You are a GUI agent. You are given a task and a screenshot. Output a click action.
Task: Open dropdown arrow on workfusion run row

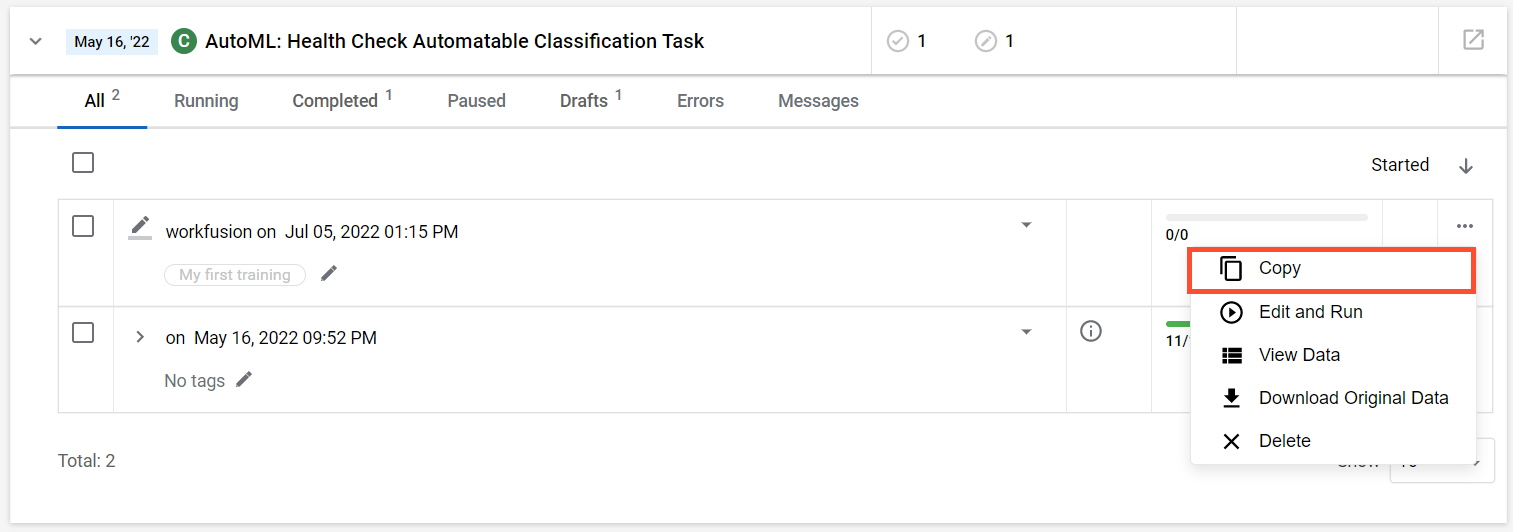[1026, 225]
